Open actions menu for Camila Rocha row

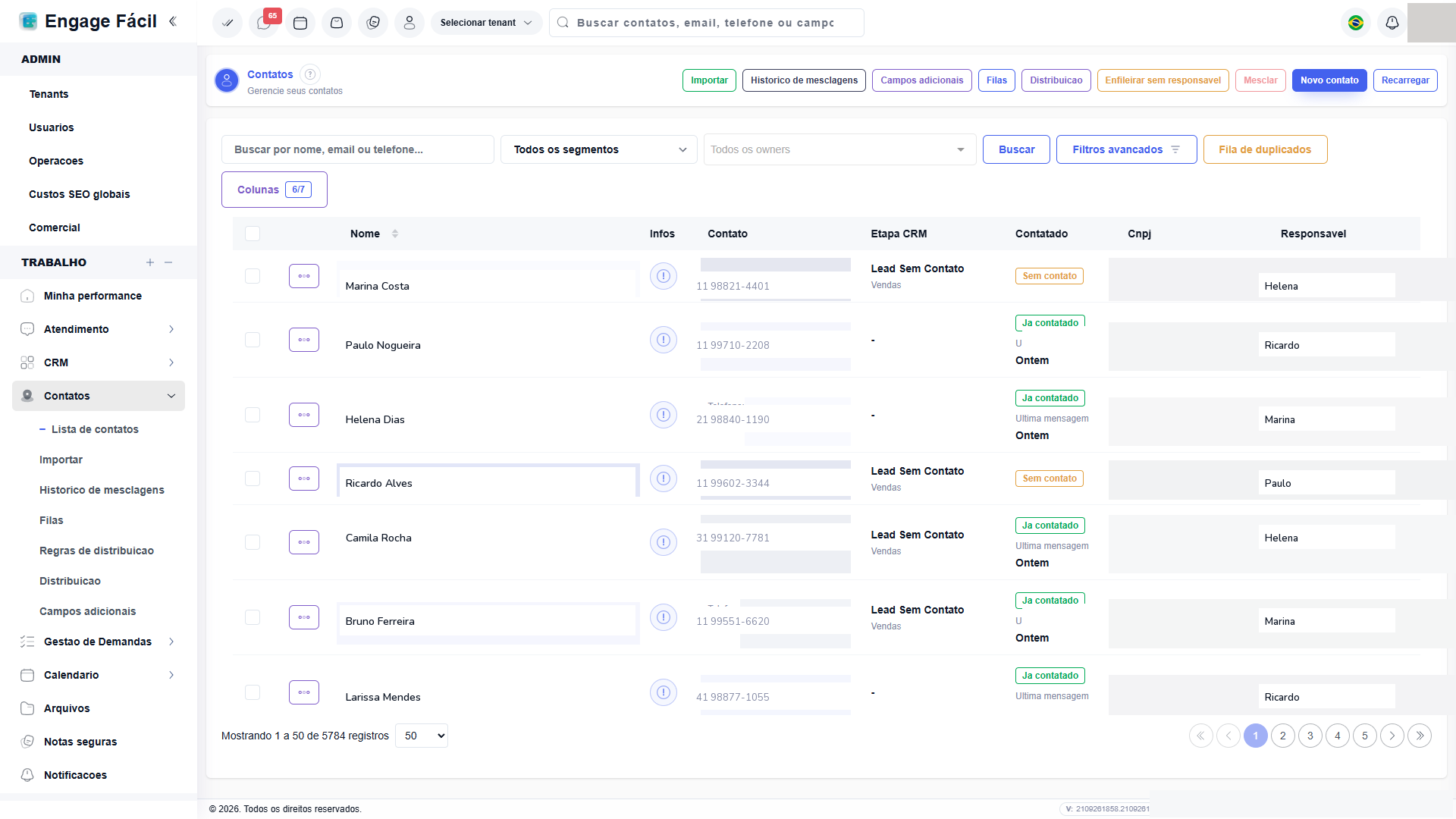[304, 542]
